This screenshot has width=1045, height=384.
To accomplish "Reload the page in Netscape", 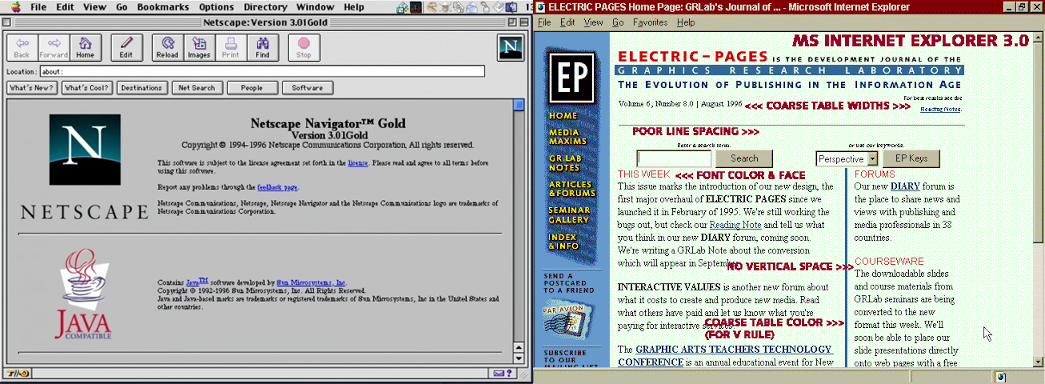I will point(167,47).
